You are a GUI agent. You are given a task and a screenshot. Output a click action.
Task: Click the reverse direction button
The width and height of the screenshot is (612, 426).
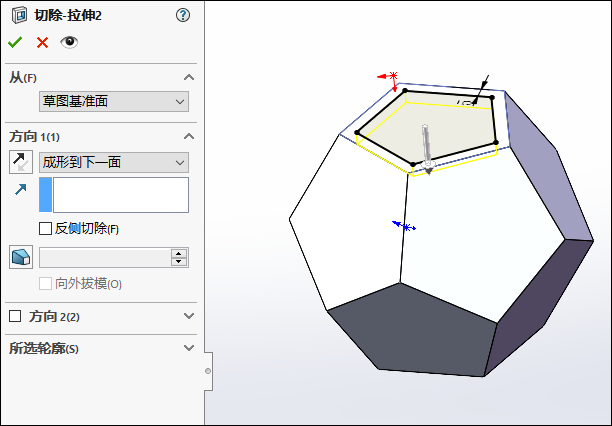pyautogui.click(x=21, y=162)
